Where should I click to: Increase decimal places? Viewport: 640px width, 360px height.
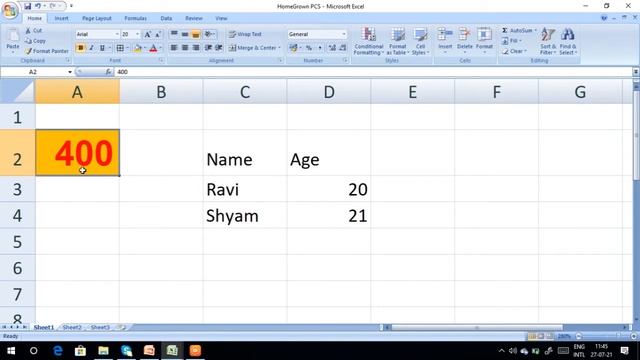[x=332, y=48]
